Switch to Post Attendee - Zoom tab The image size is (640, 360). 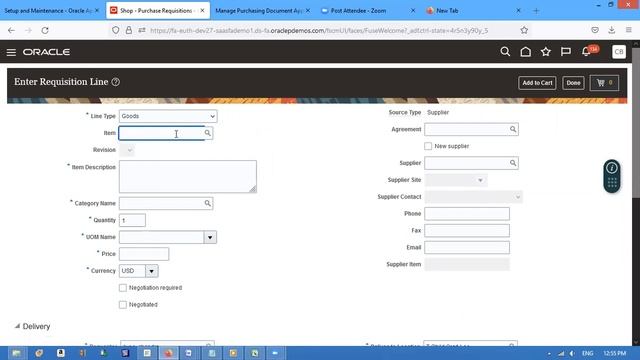coord(358,11)
